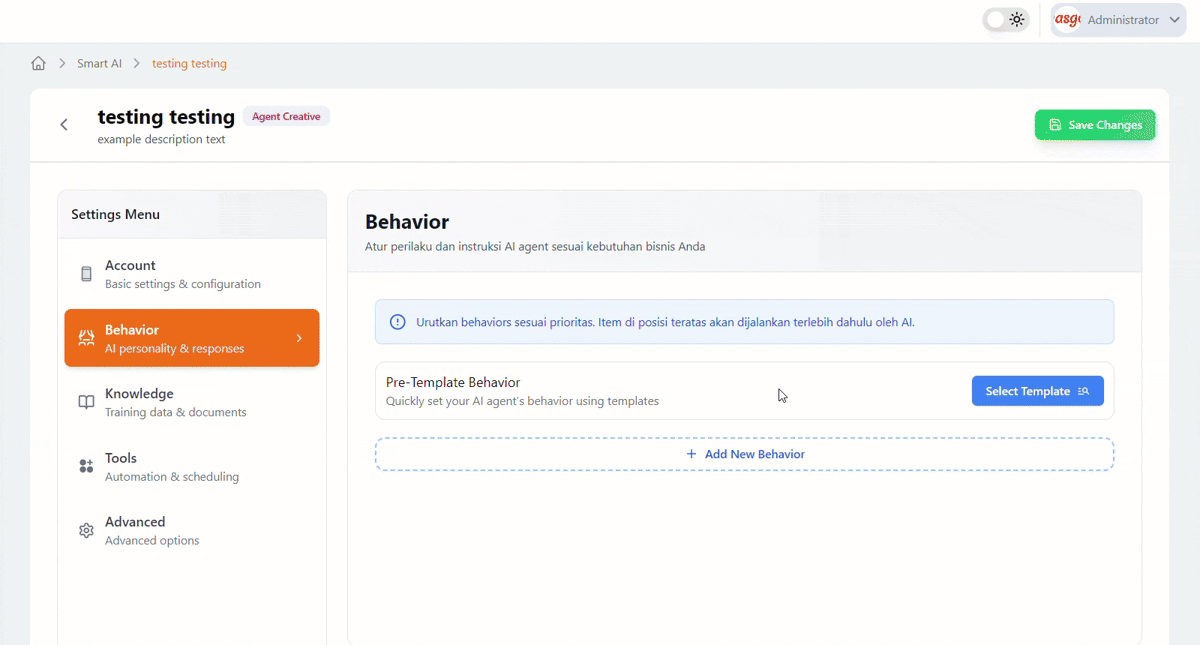
Task: Click the Account settings icon
Action: click(86, 274)
